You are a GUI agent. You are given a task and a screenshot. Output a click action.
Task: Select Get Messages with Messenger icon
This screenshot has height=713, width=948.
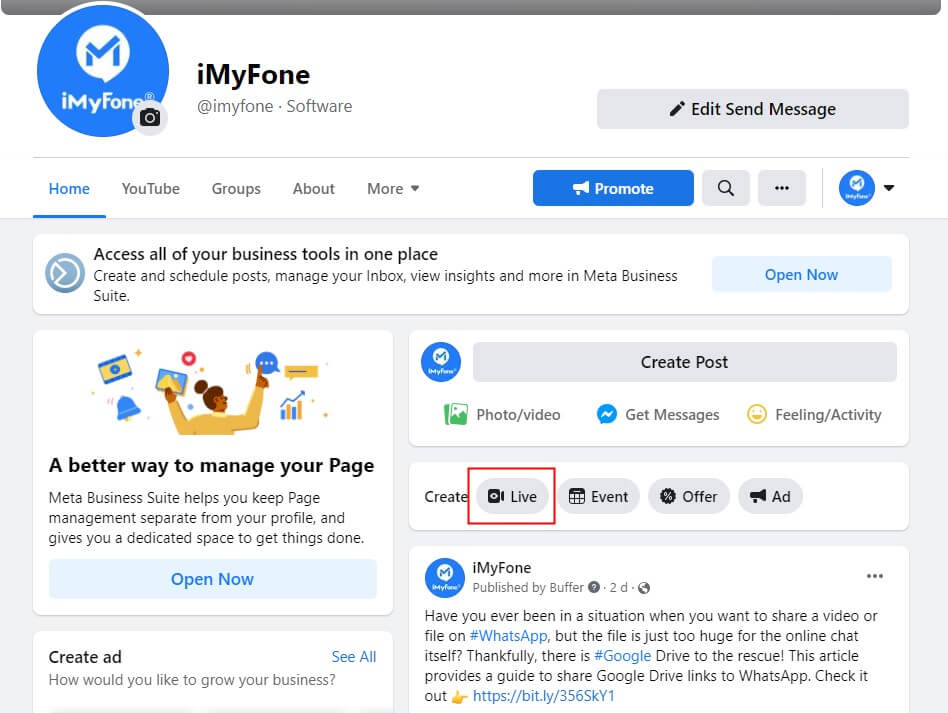pyautogui.click(x=658, y=414)
